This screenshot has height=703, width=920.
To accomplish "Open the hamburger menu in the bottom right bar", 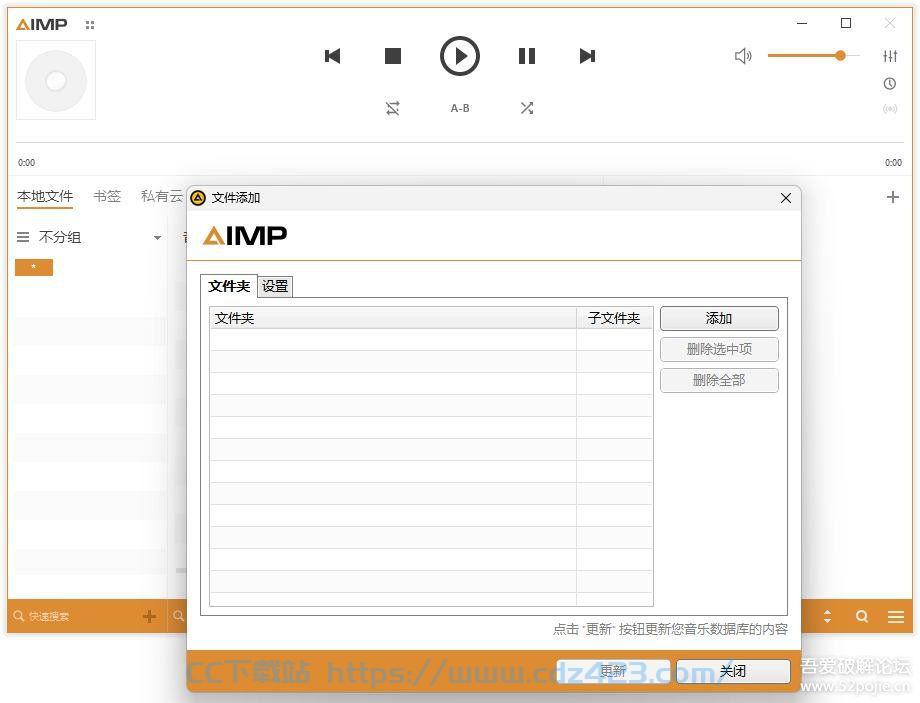I will pyautogui.click(x=896, y=616).
